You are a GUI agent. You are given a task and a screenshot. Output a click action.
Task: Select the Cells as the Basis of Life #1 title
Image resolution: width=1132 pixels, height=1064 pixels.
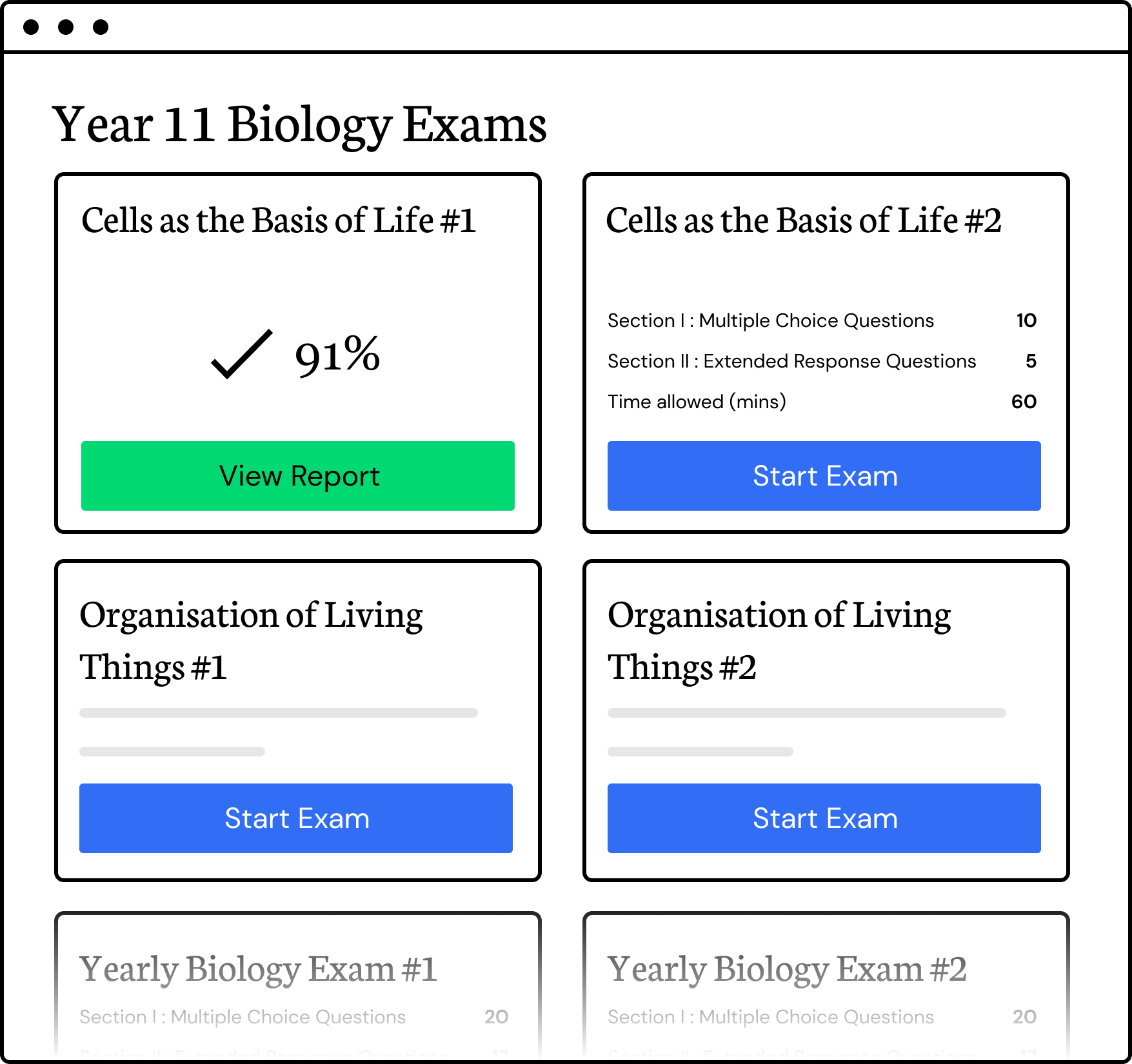(279, 221)
